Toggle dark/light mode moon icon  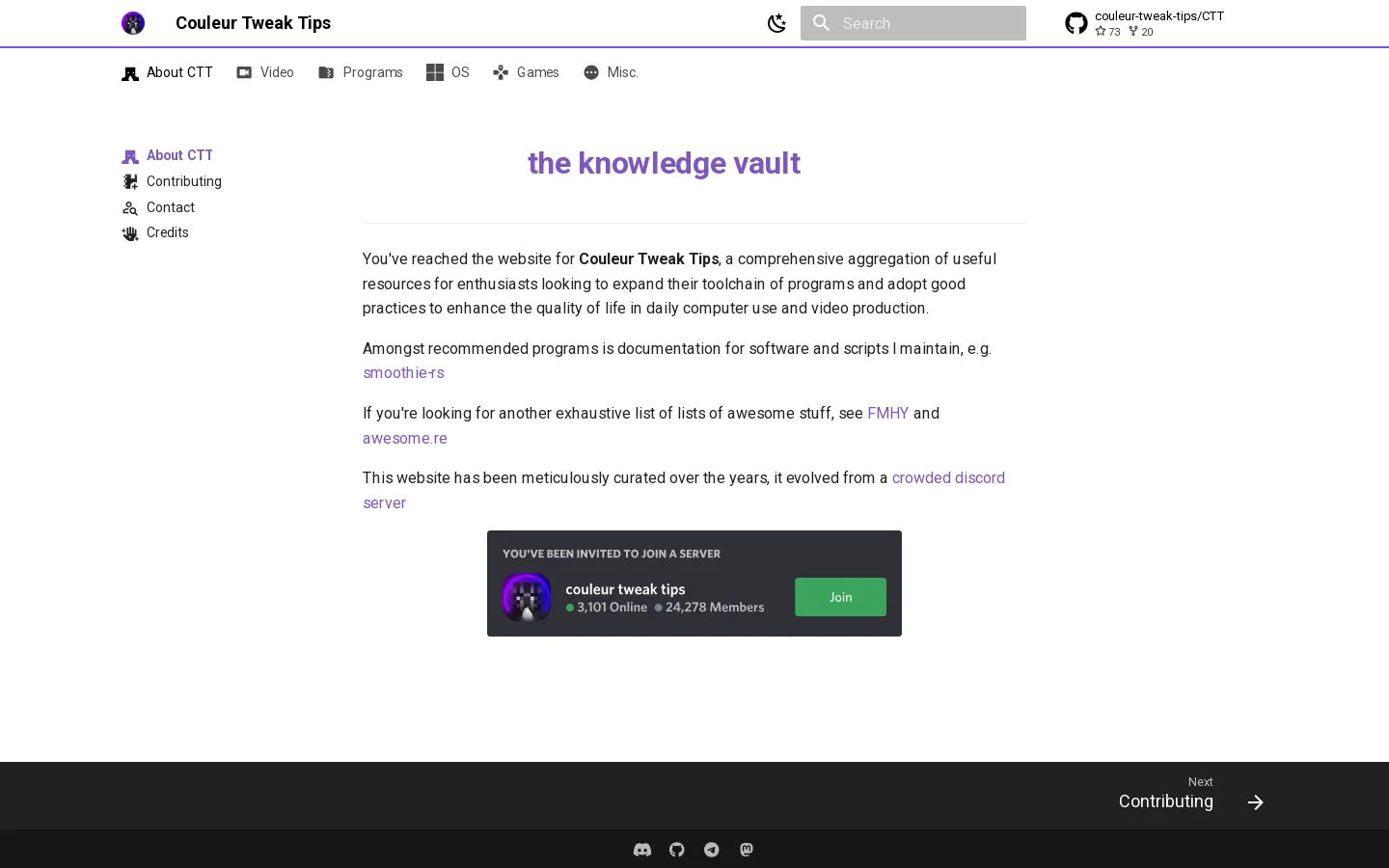coord(776,23)
